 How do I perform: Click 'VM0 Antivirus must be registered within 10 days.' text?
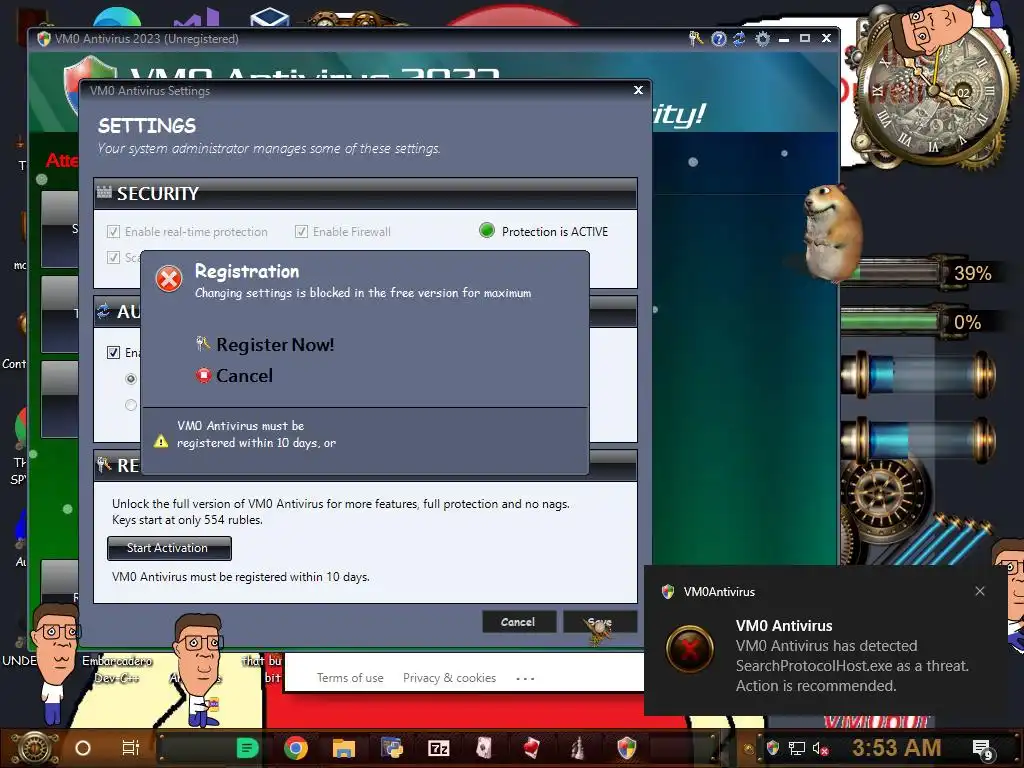241,577
